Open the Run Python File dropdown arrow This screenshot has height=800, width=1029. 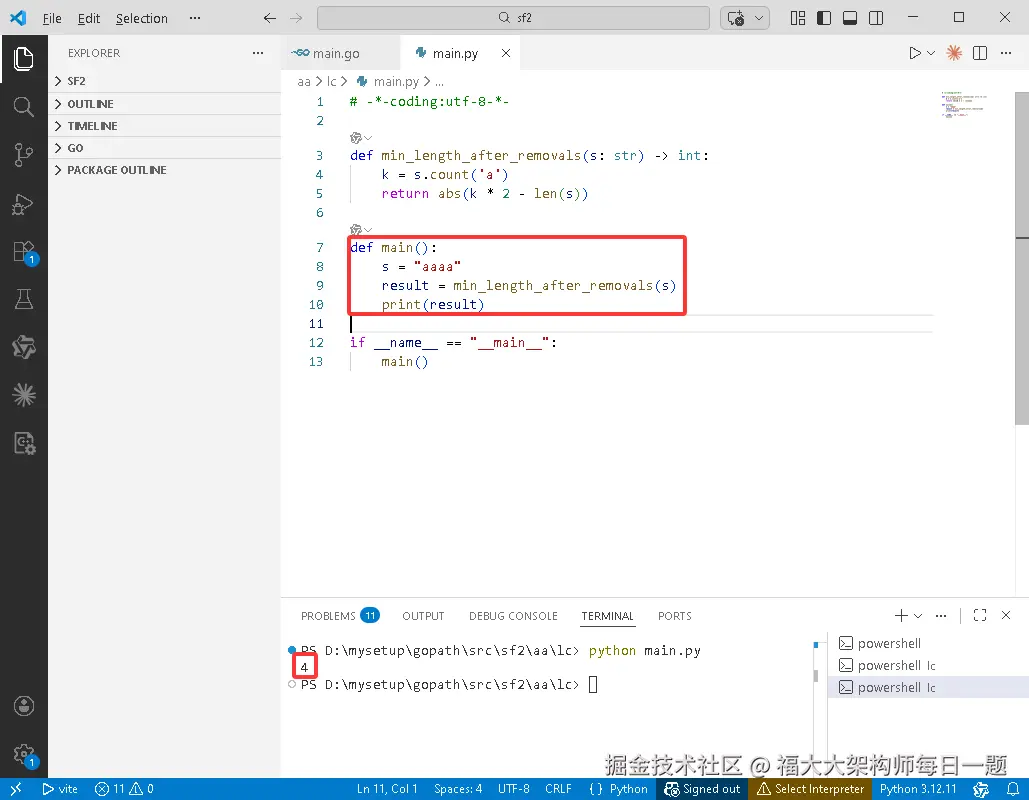pos(931,53)
